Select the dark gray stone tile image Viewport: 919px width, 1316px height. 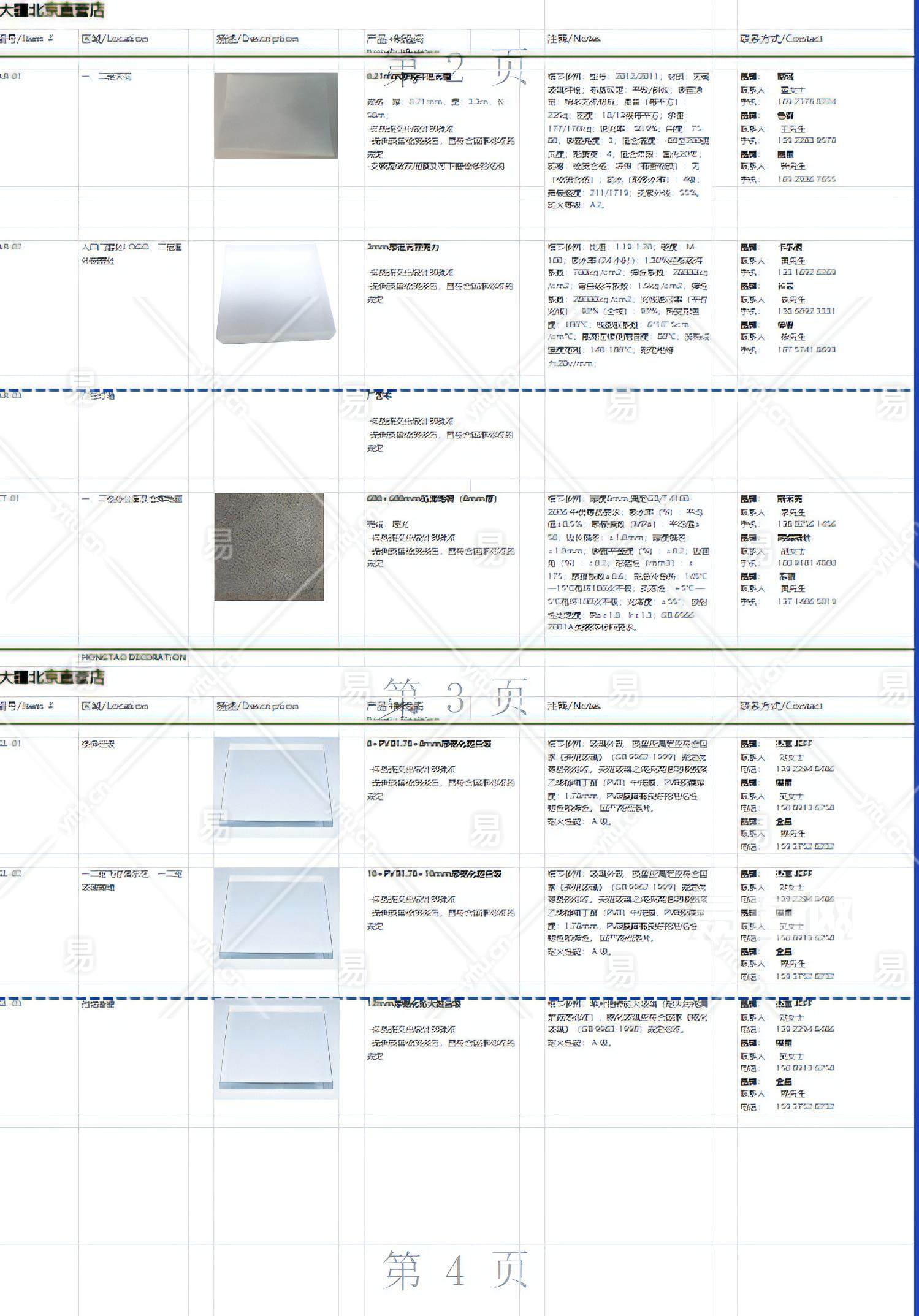click(x=269, y=547)
